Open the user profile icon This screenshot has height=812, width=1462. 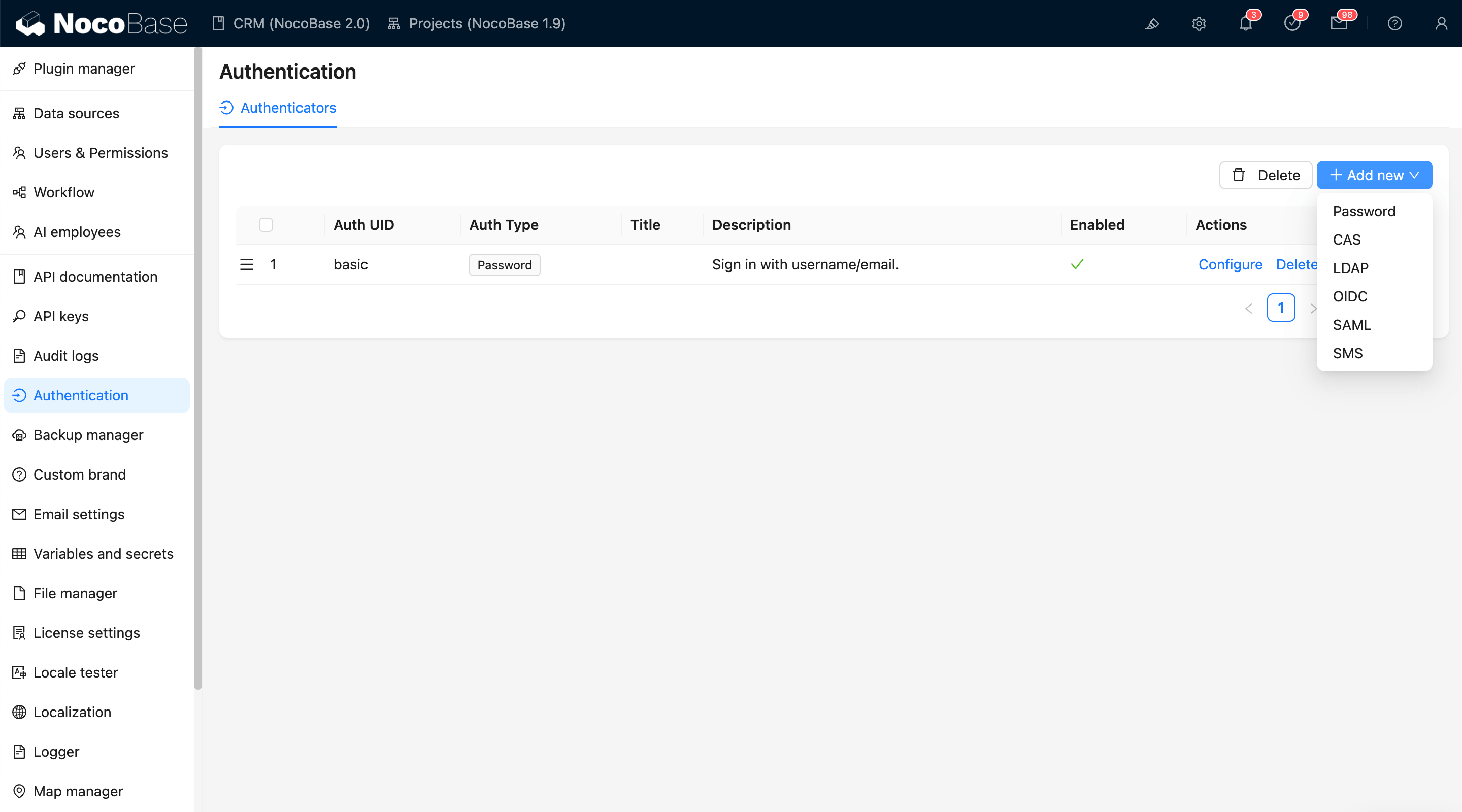coord(1441,24)
